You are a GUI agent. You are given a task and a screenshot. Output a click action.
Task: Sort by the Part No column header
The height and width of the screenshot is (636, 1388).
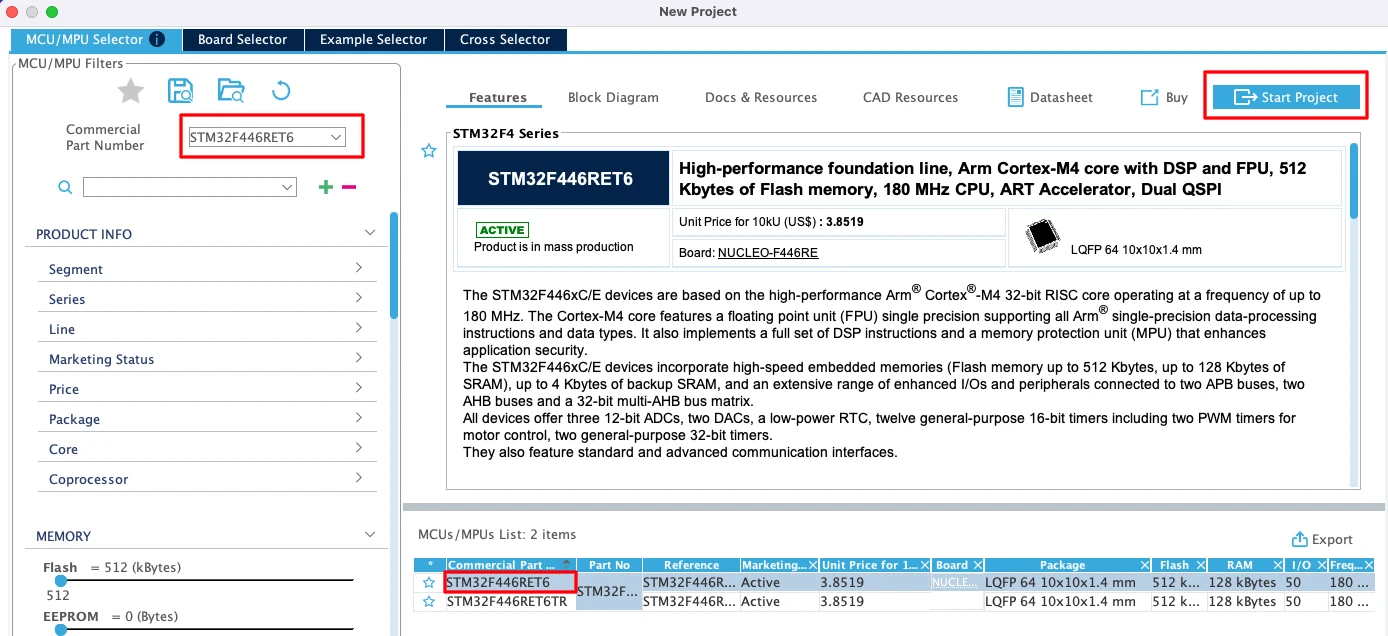coord(609,565)
